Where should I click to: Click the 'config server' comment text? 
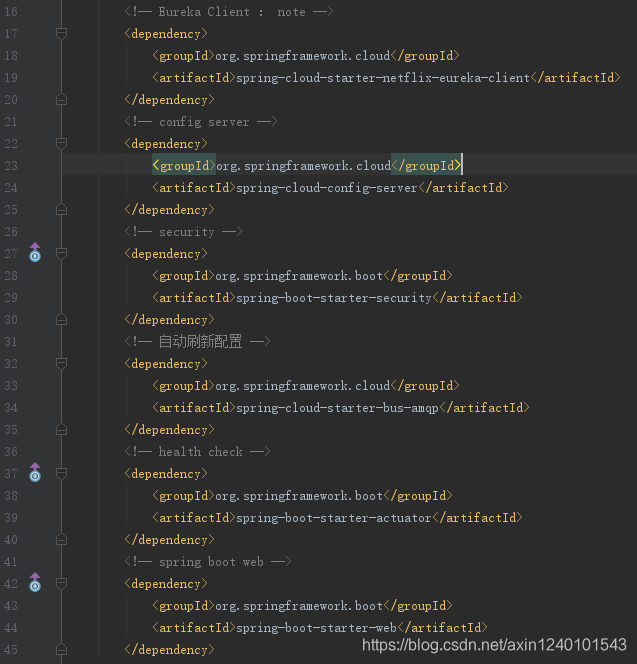point(204,122)
